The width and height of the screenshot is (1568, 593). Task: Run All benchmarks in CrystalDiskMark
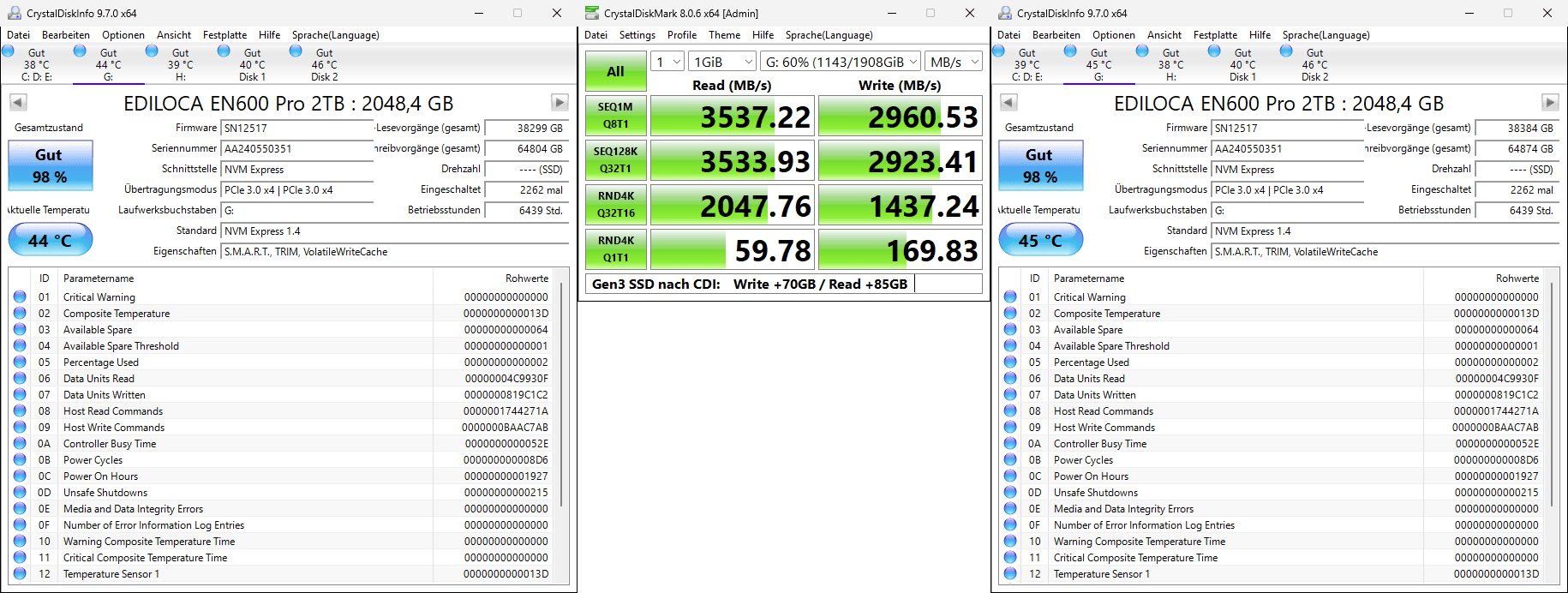click(615, 71)
